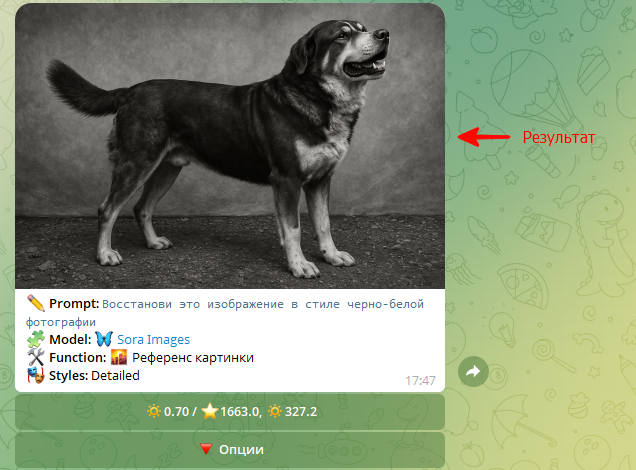The width and height of the screenshot is (636, 470).
Task: Click the forward arrow share icon
Action: pyautogui.click(x=473, y=371)
